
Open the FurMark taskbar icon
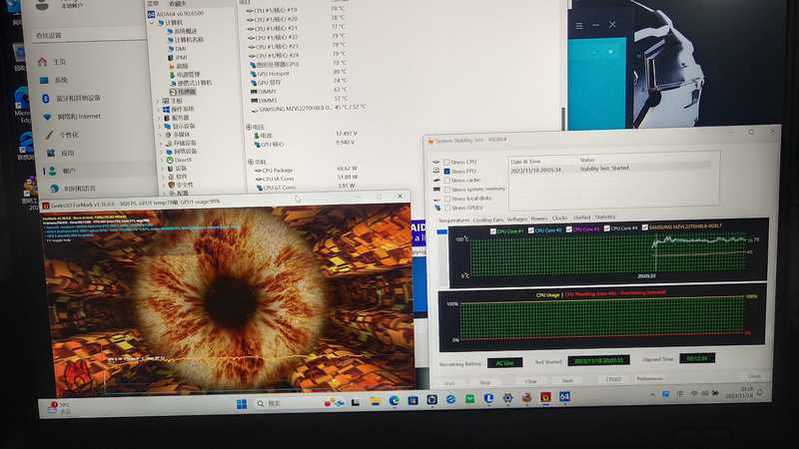[546, 398]
